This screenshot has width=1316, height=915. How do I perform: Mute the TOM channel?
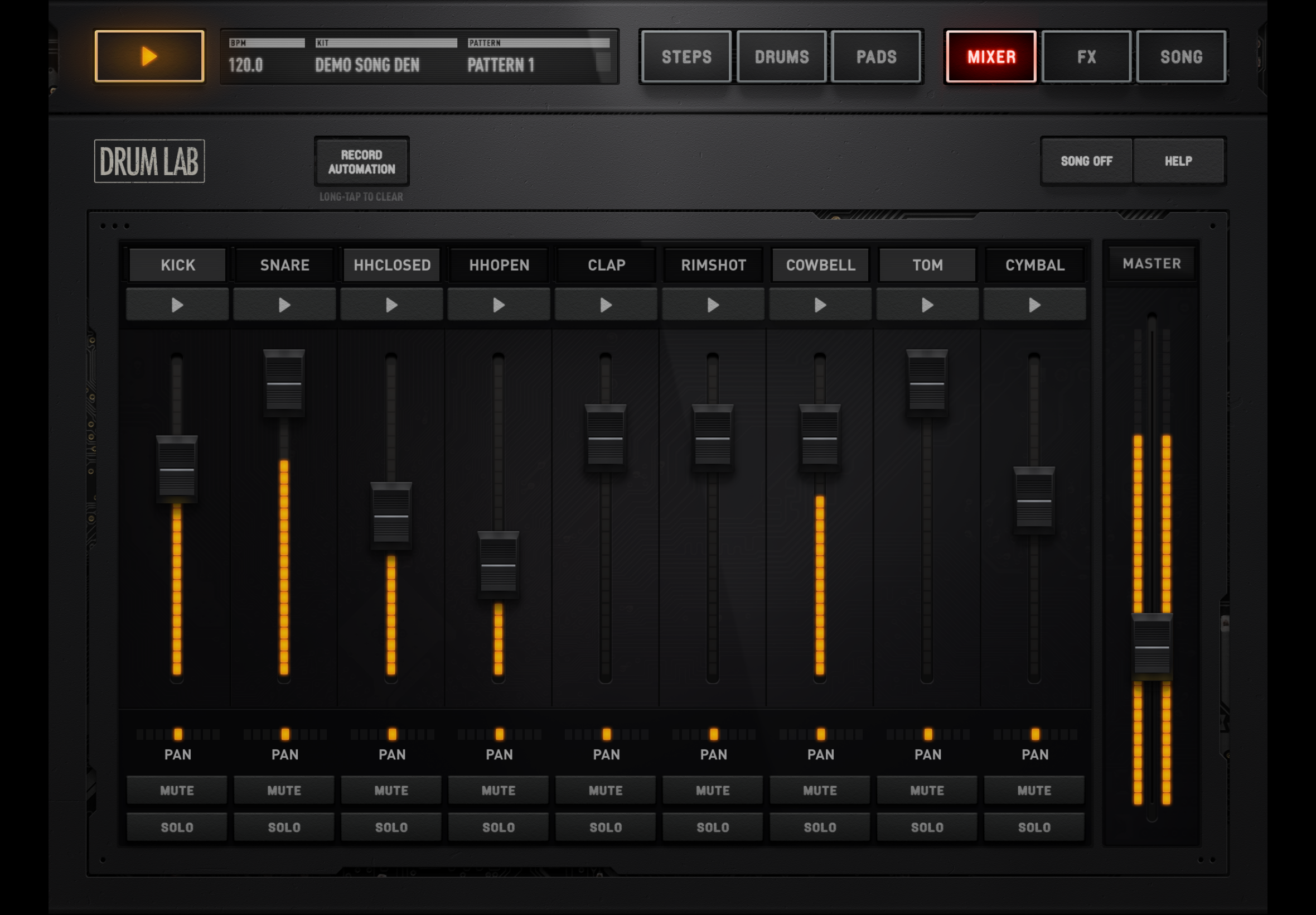click(x=927, y=790)
